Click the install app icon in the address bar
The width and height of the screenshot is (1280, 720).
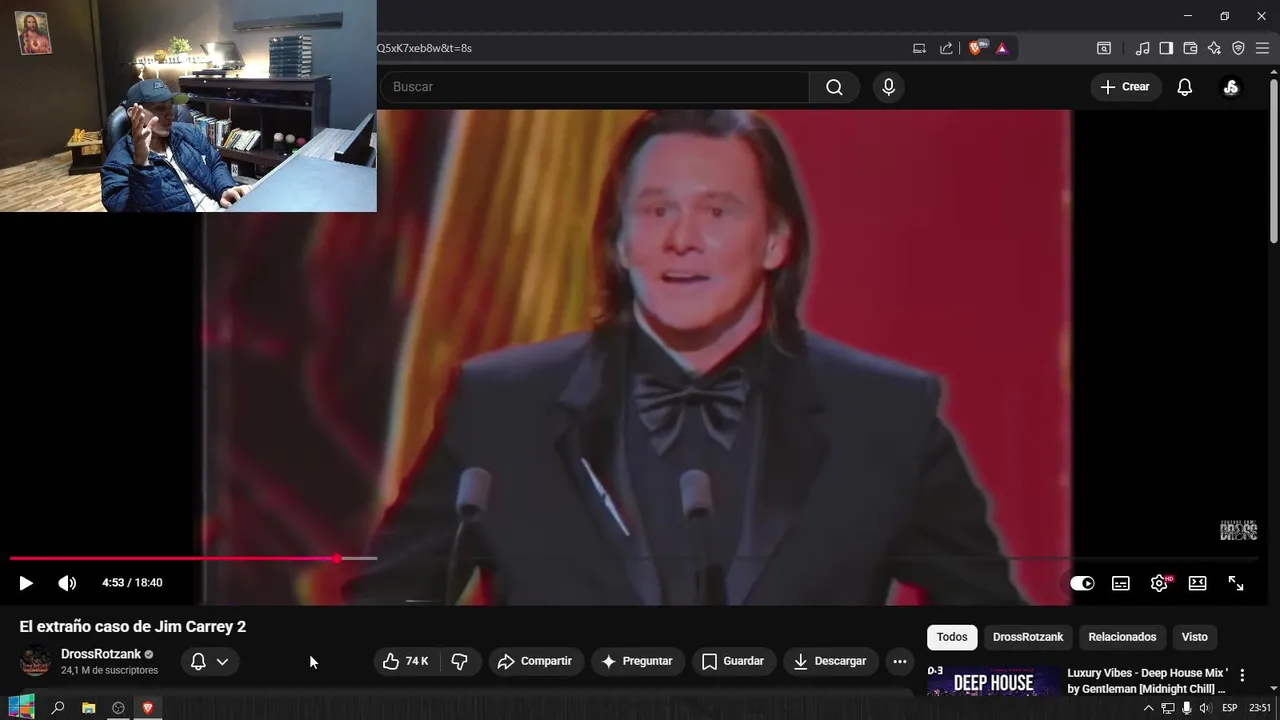(x=920, y=48)
